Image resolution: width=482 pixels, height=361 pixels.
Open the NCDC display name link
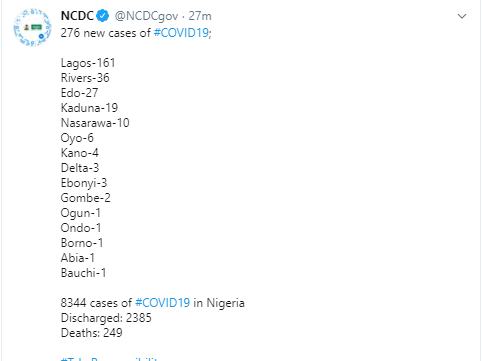tap(77, 16)
